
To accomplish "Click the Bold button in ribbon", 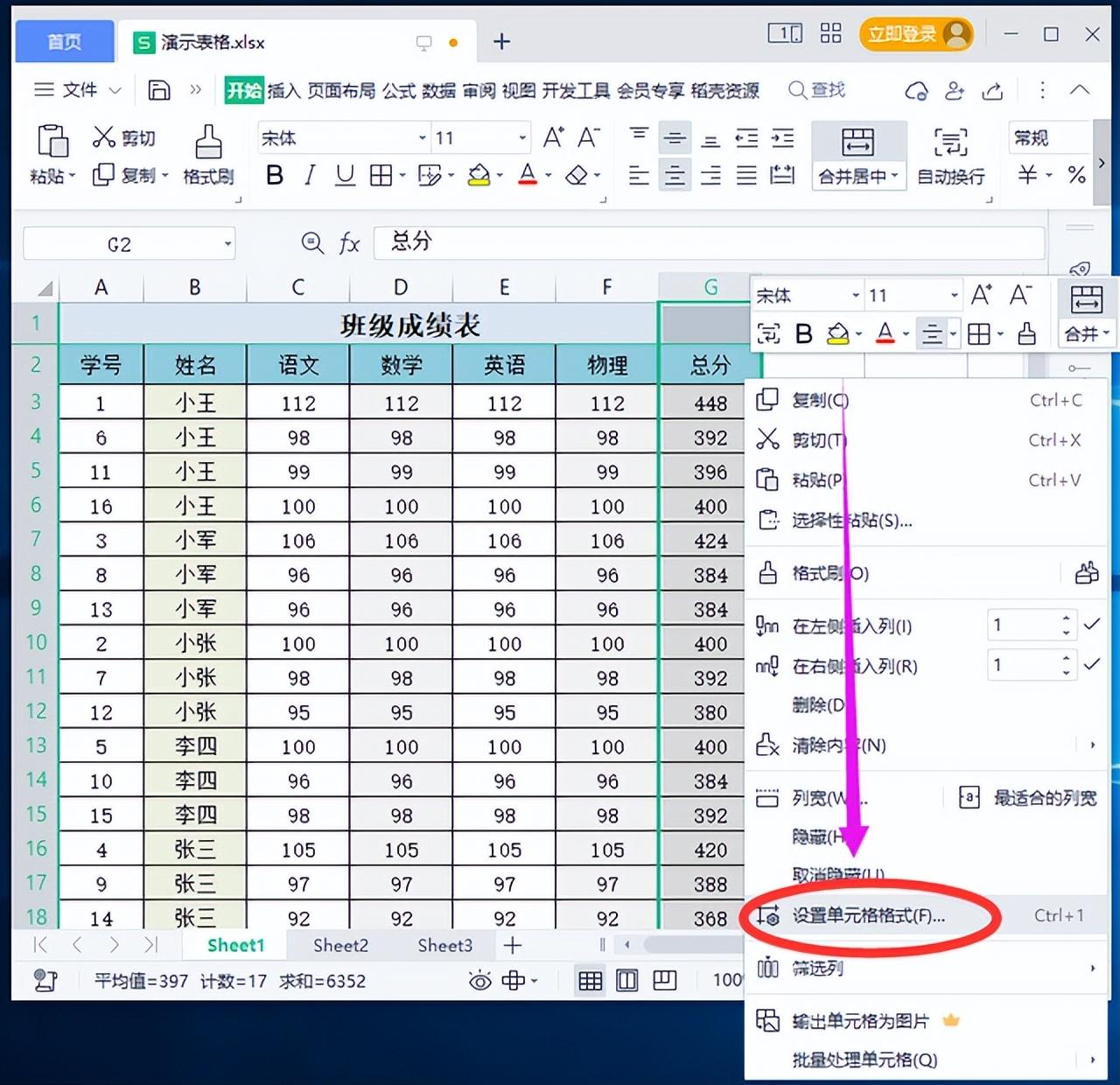I will (274, 176).
